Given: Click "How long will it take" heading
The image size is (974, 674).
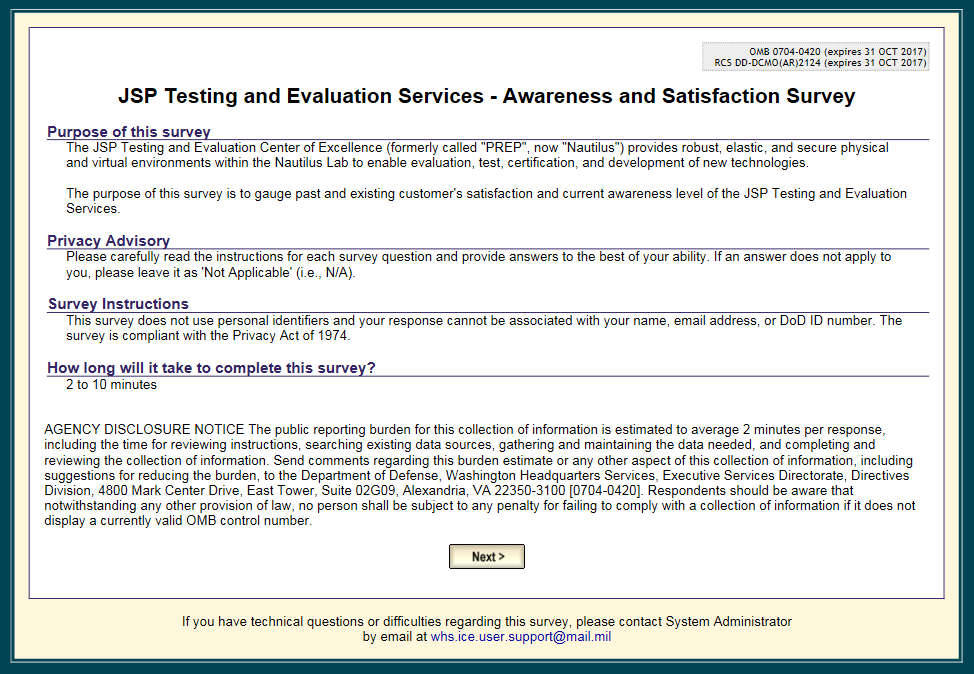Looking at the screenshot, I should coord(211,368).
